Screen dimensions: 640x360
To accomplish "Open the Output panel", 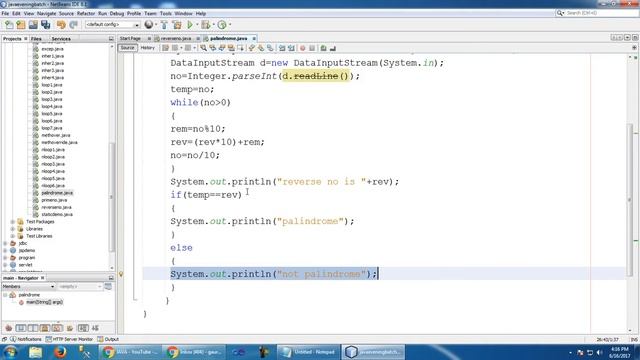I will 108,339.
